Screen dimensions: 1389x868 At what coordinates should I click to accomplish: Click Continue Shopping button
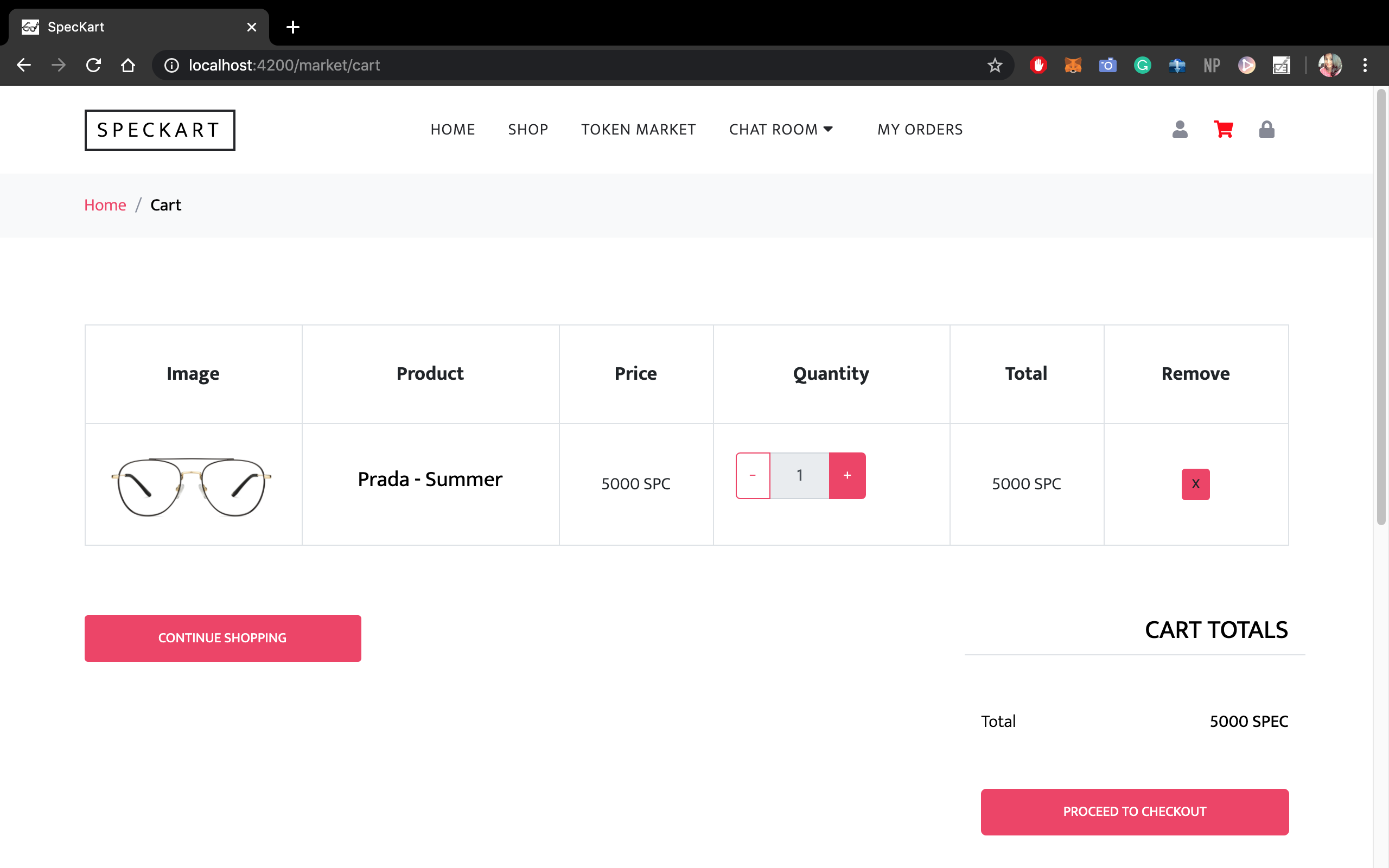(222, 638)
